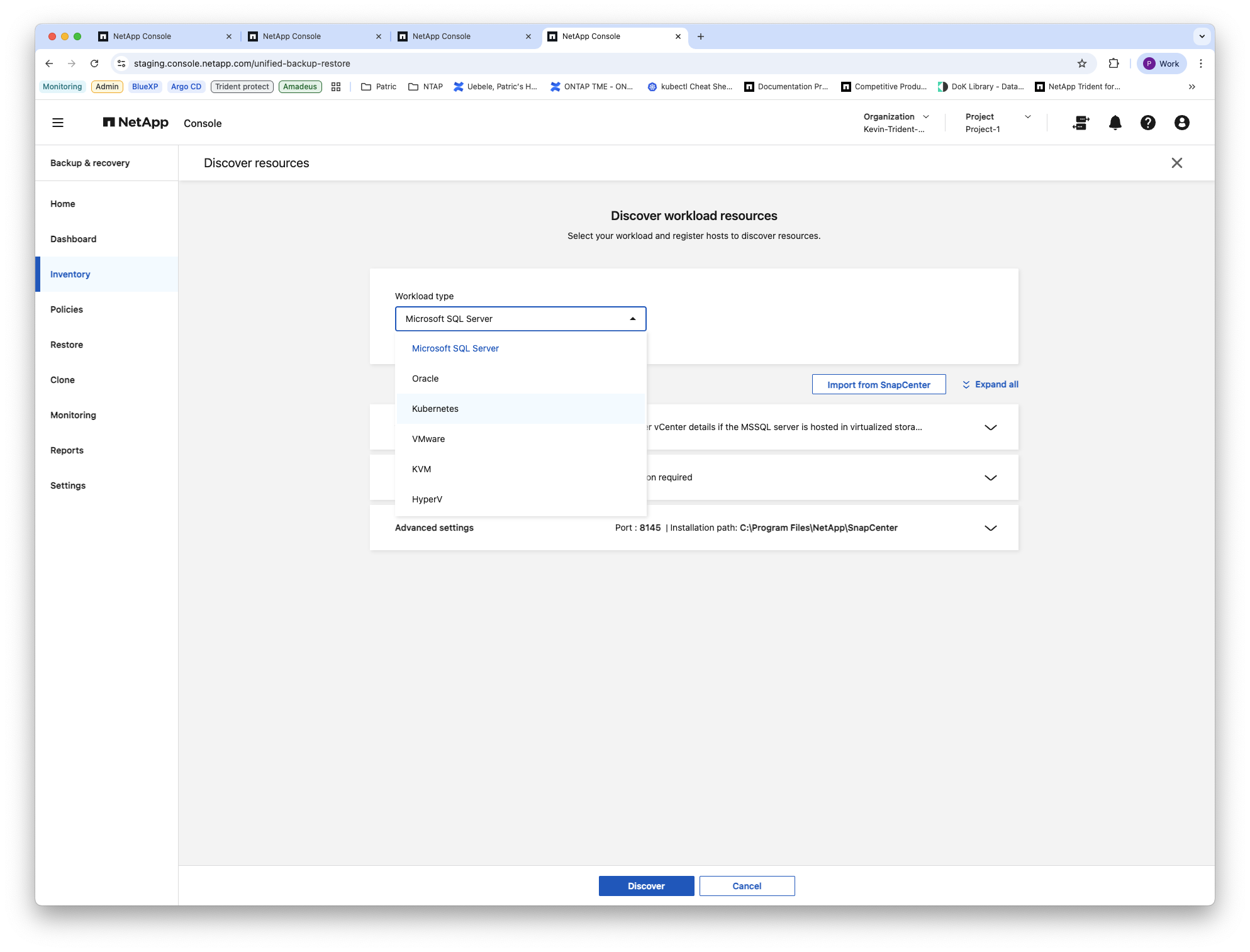Open the hamburger navigation menu
The width and height of the screenshot is (1250, 952).
pos(58,123)
